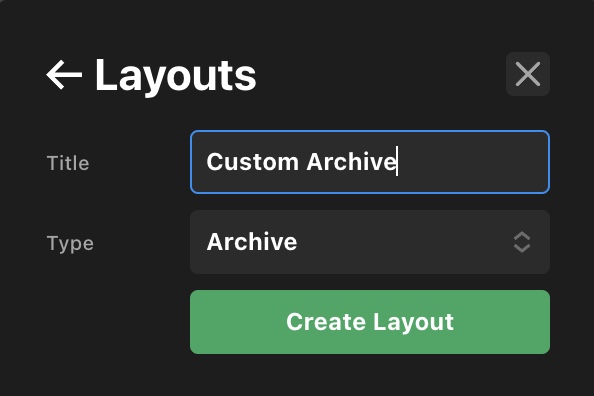Close the Layouts panel with the X

coord(528,74)
